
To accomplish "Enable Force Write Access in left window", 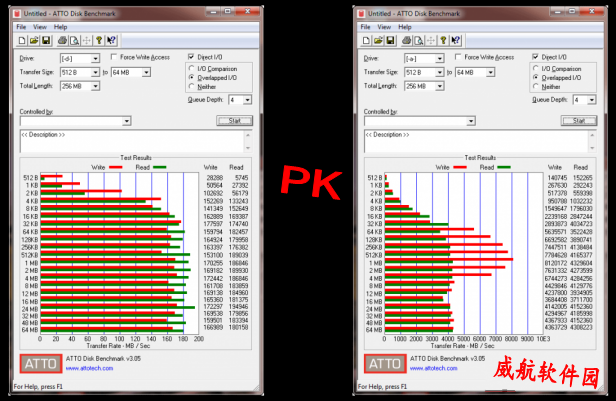I will click(114, 57).
